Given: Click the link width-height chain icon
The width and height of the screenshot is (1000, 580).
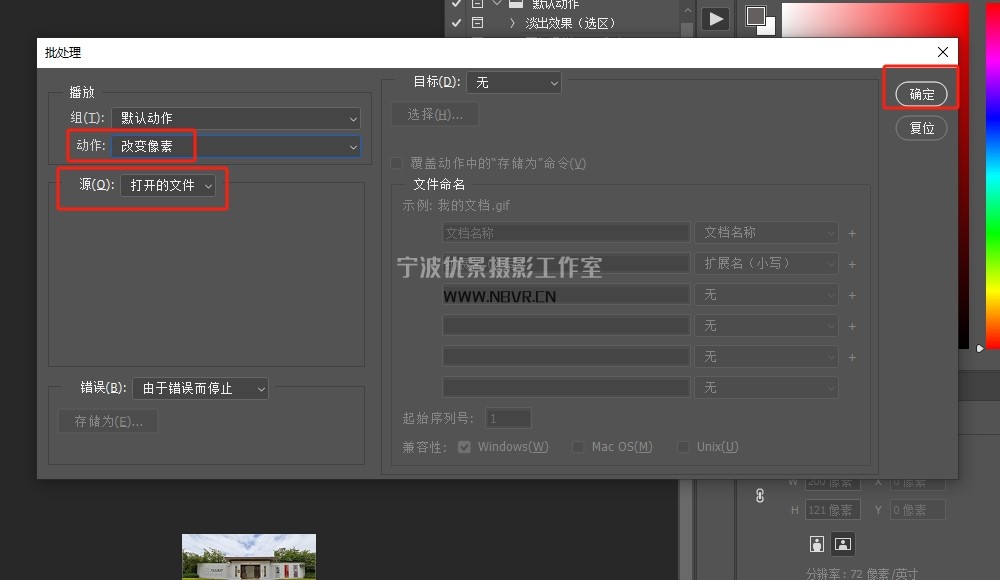Looking at the screenshot, I should [759, 495].
